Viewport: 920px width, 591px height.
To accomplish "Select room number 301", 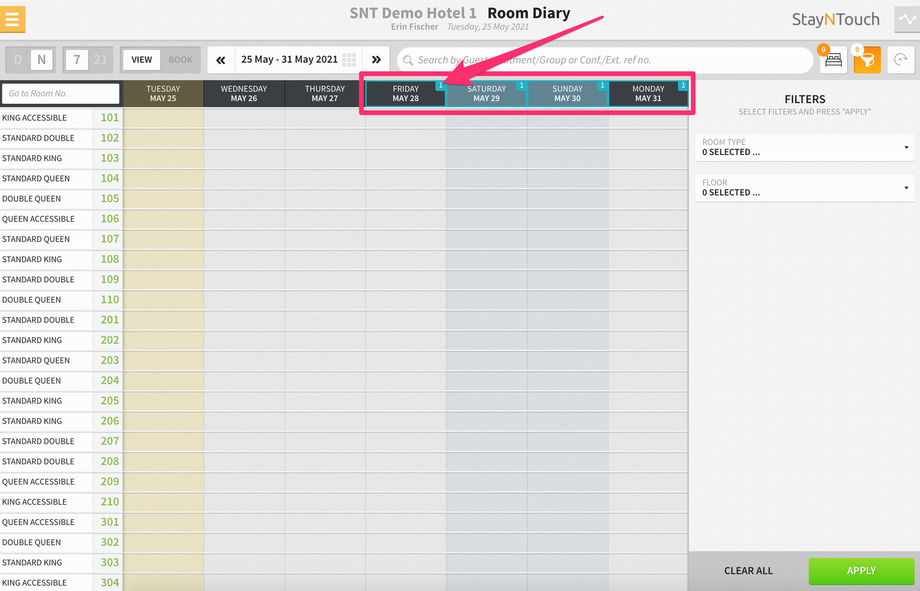I will coord(110,522).
